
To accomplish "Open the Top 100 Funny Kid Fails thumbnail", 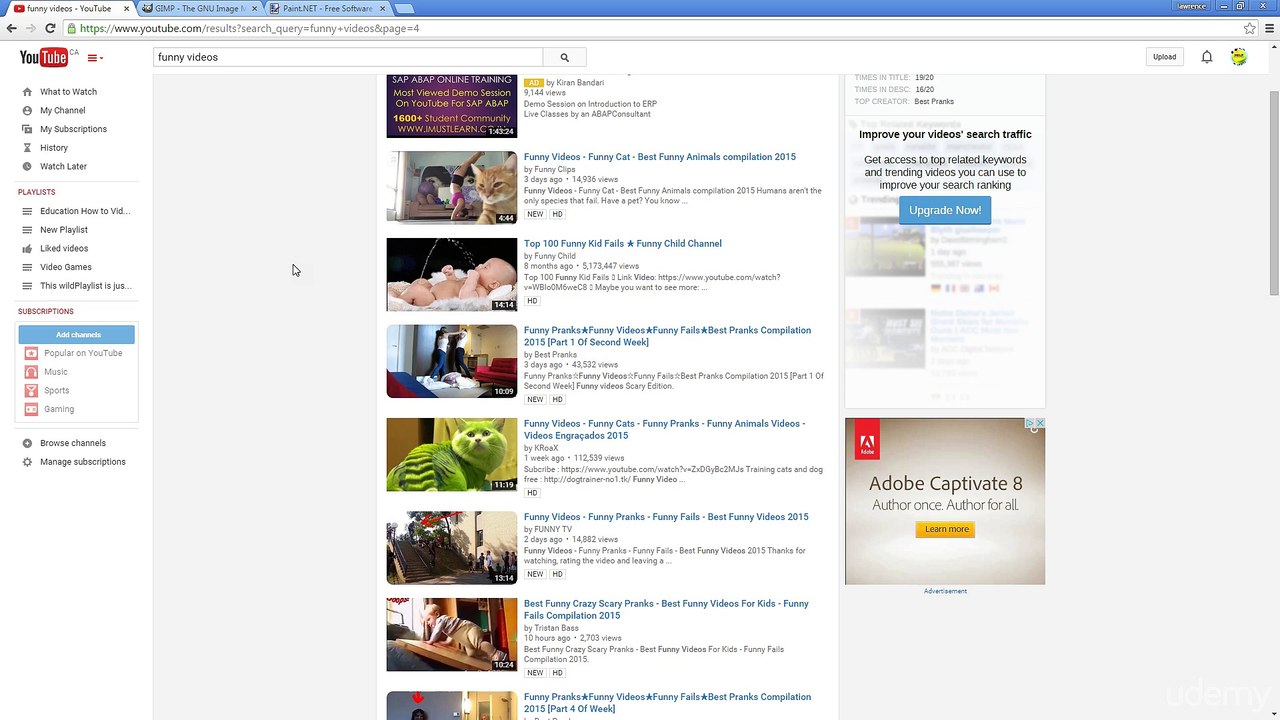I will [x=452, y=274].
